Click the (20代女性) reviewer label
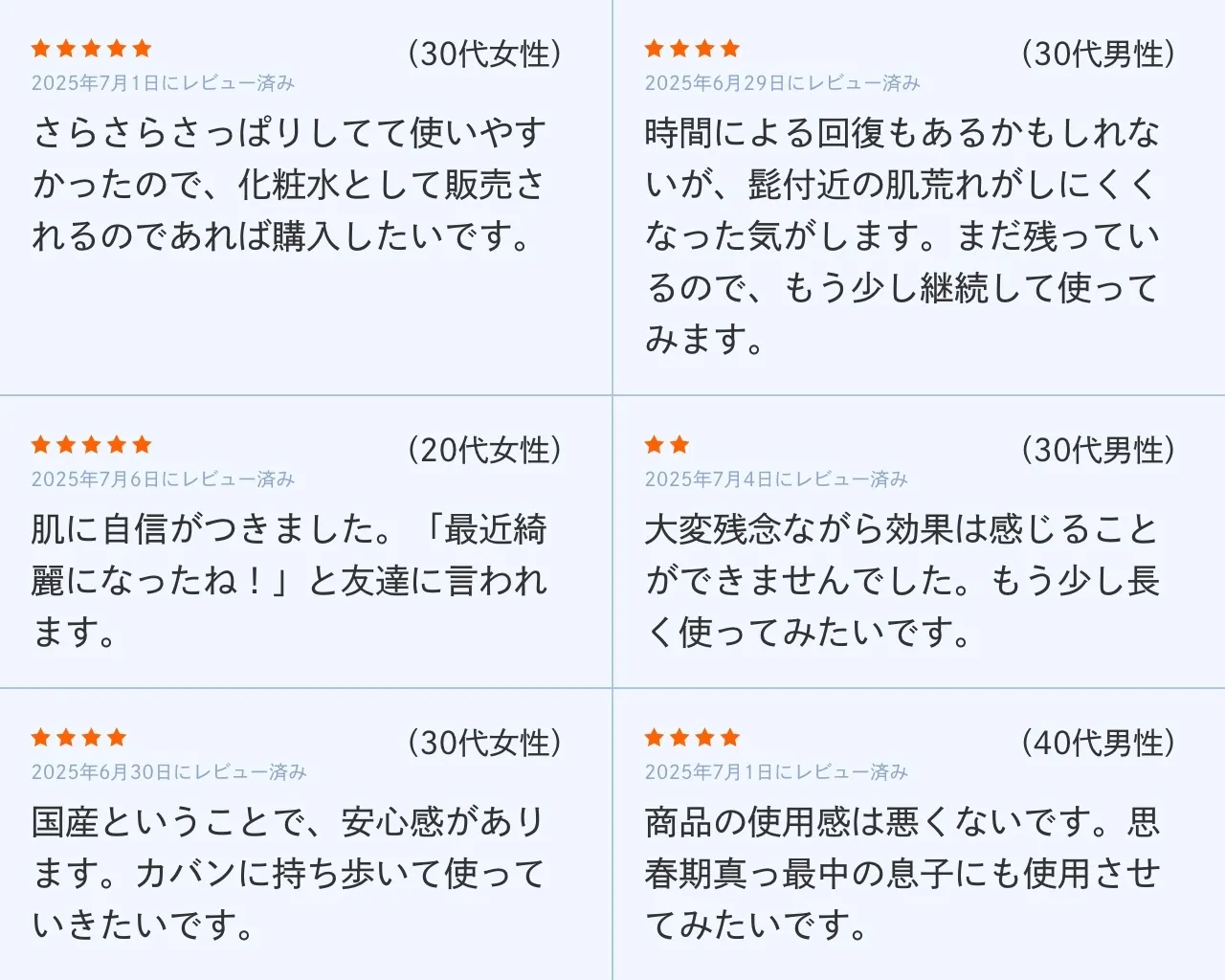The height and width of the screenshot is (980, 1225). pyautogui.click(x=484, y=450)
